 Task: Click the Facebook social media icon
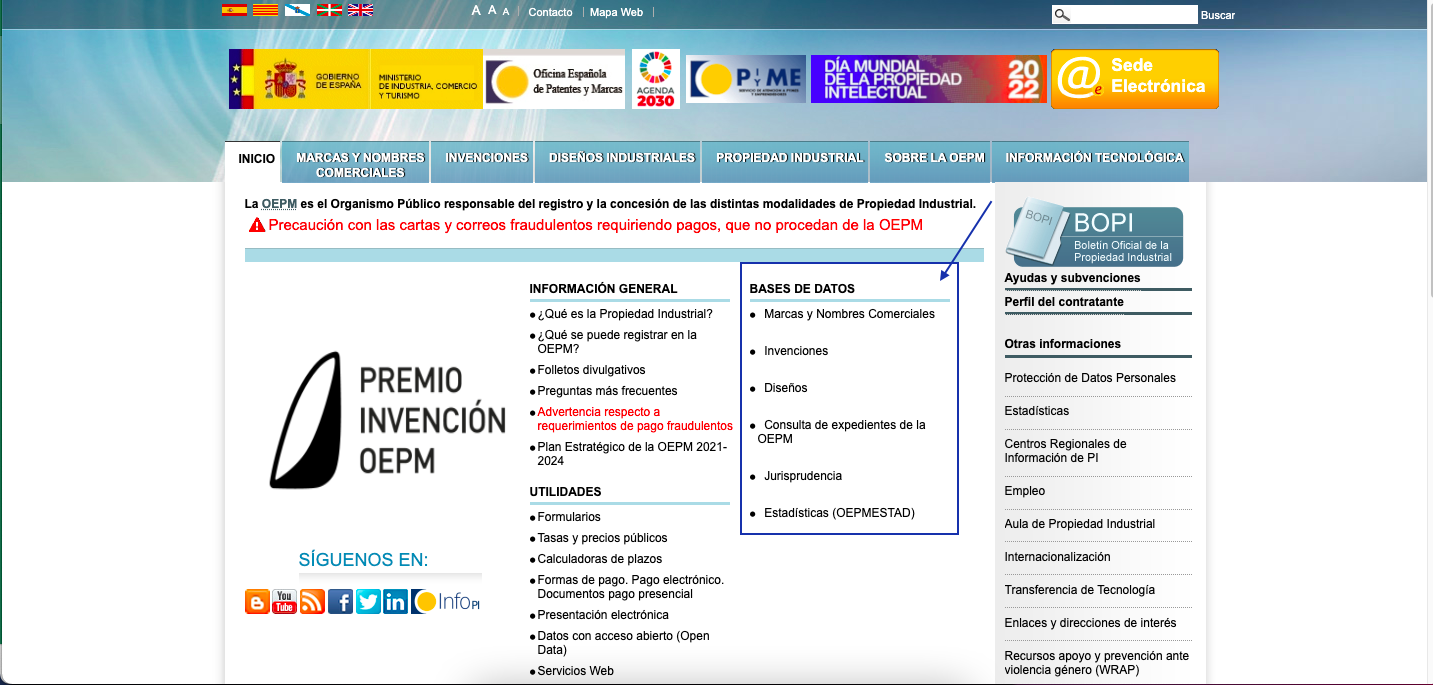tap(340, 602)
